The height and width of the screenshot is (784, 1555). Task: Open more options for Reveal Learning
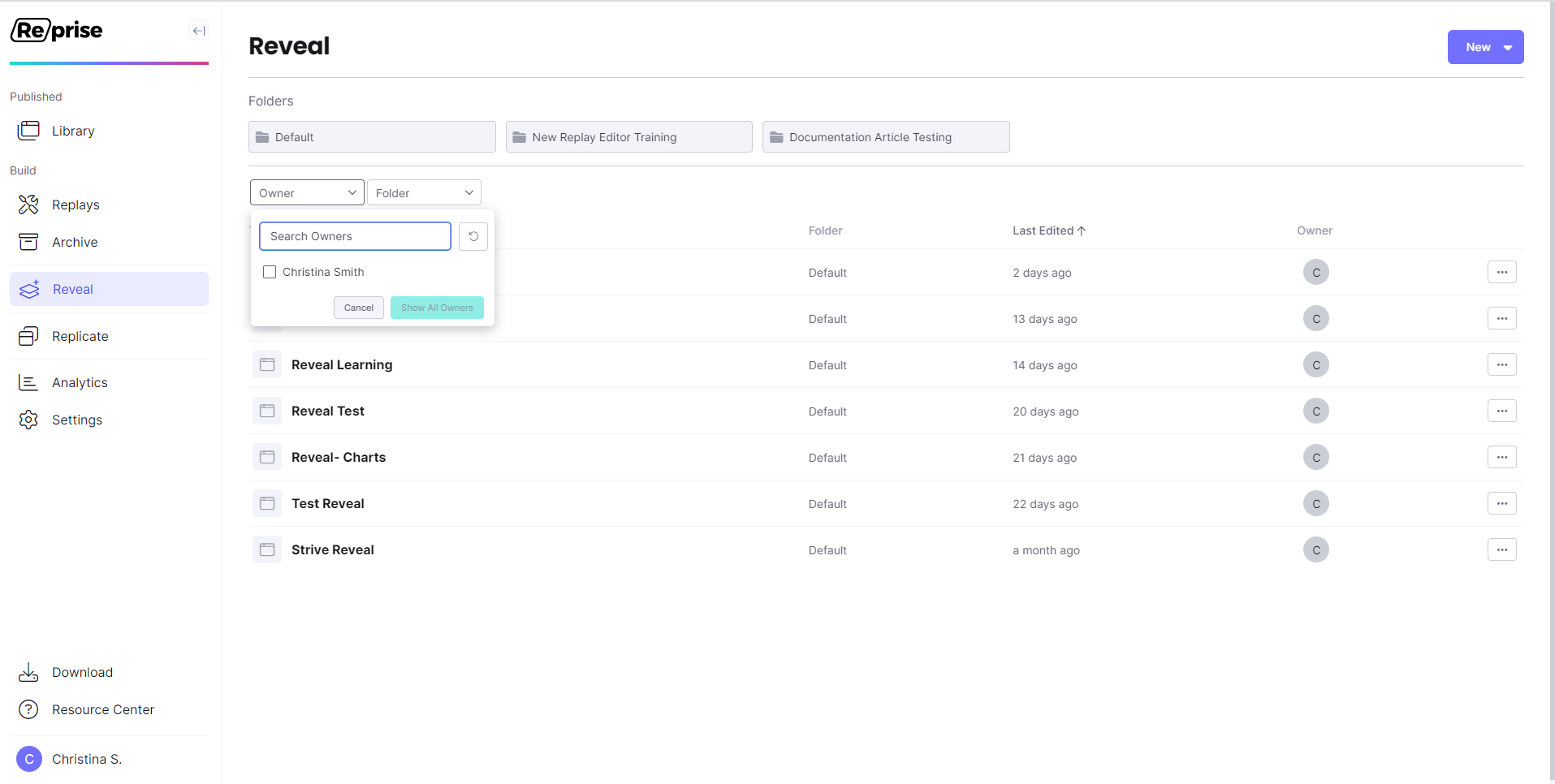point(1502,364)
